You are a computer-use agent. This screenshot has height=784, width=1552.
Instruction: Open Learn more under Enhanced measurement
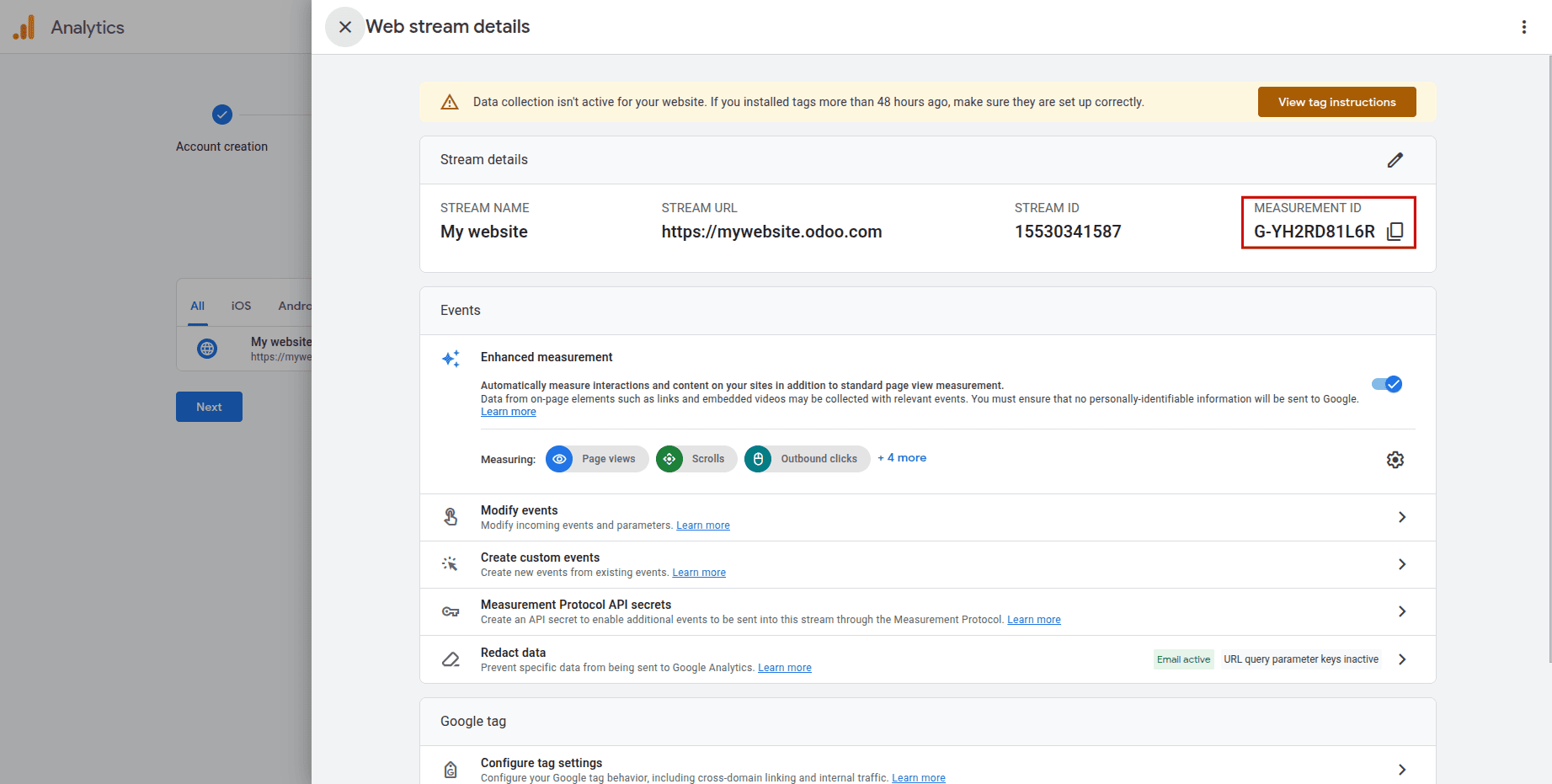pyautogui.click(x=508, y=412)
